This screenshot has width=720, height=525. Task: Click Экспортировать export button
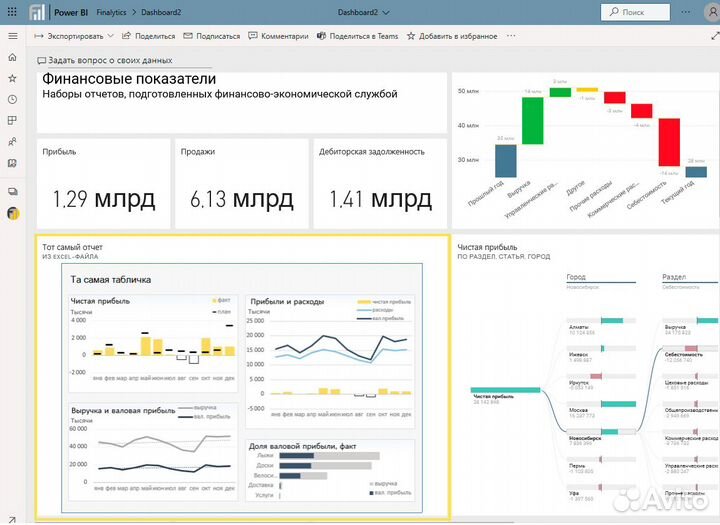pyautogui.click(x=69, y=36)
